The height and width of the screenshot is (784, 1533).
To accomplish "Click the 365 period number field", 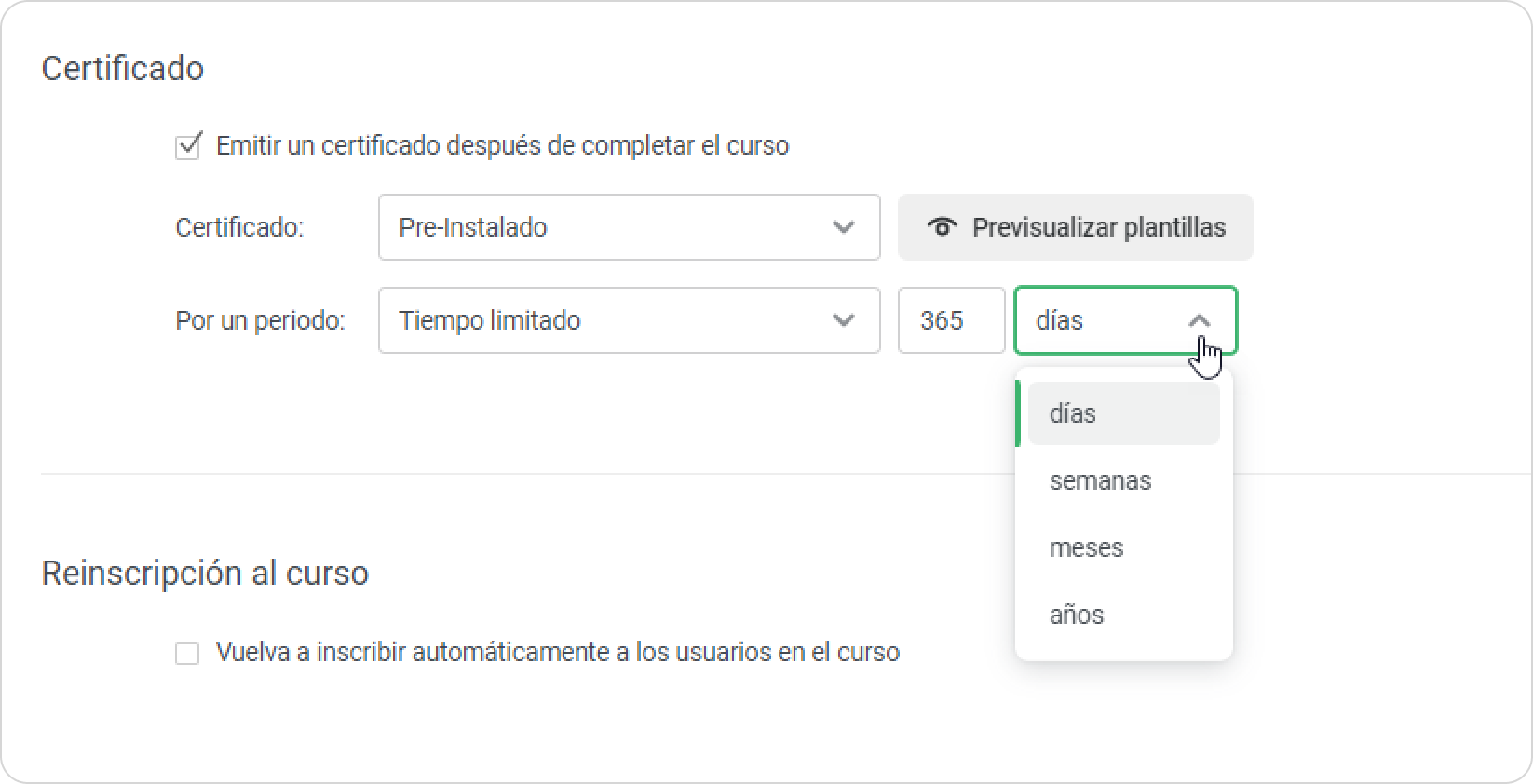I will point(950,320).
